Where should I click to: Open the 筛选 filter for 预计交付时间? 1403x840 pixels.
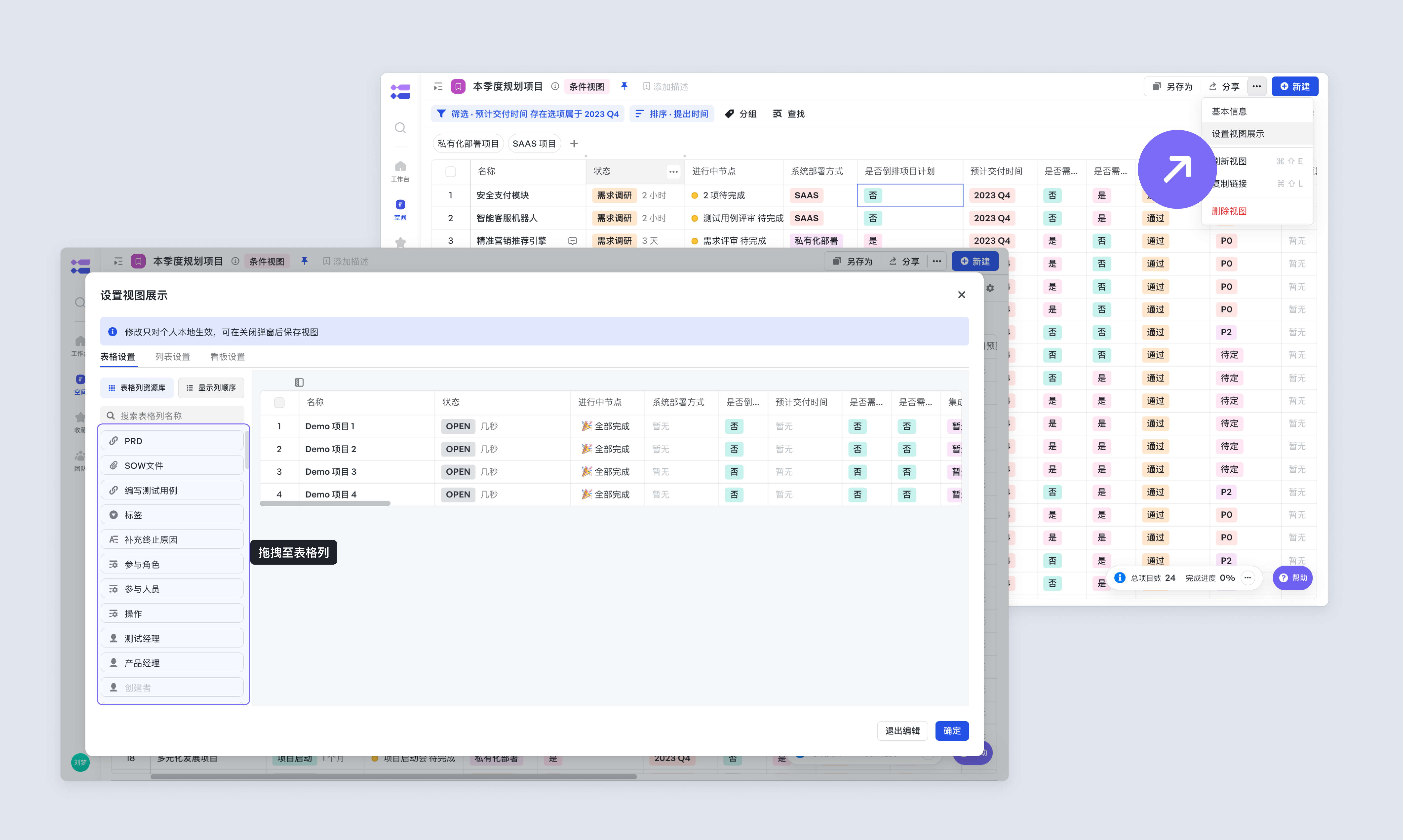click(x=528, y=114)
